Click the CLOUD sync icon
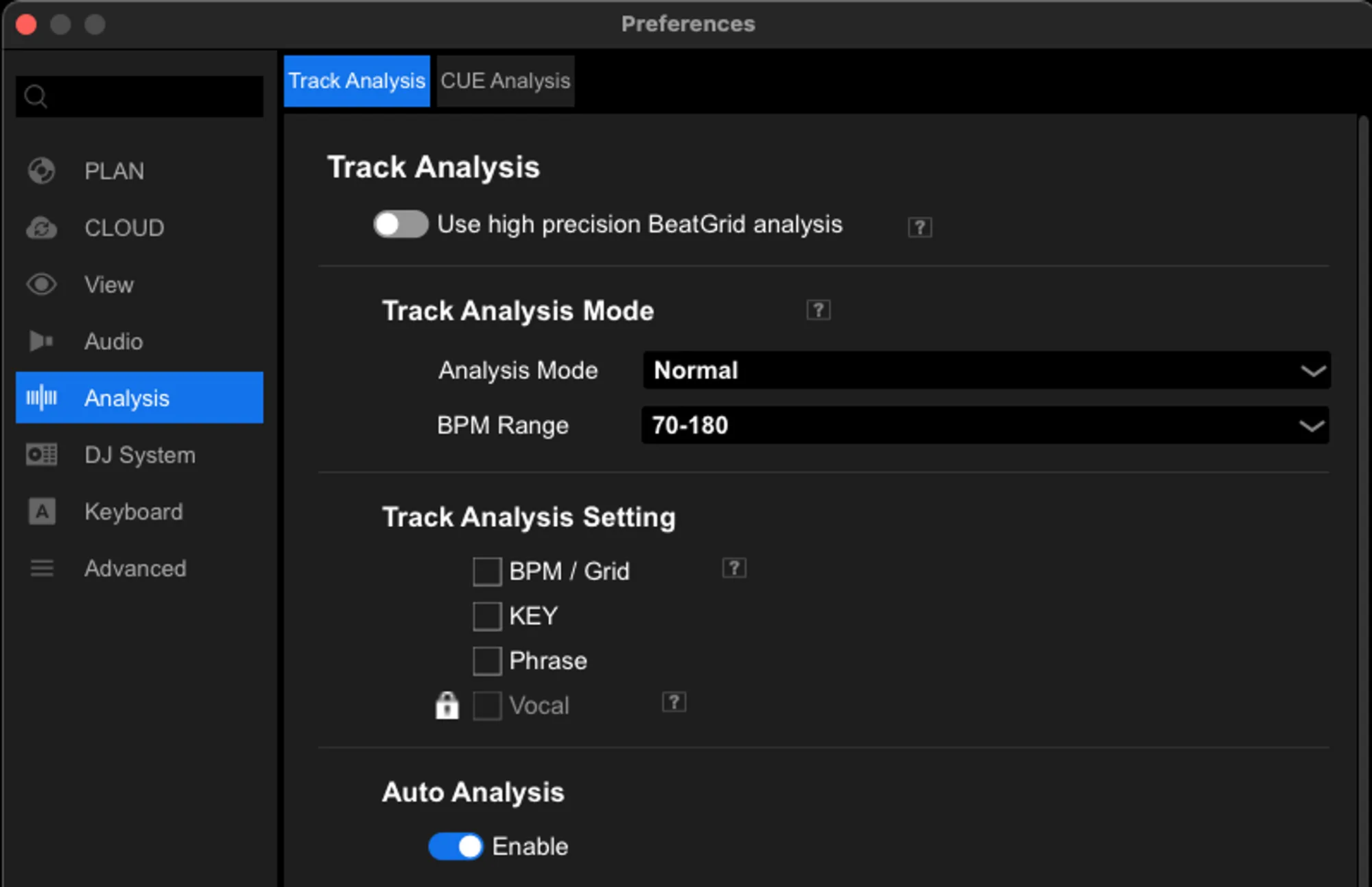Viewport: 1372px width, 887px height. (x=41, y=228)
